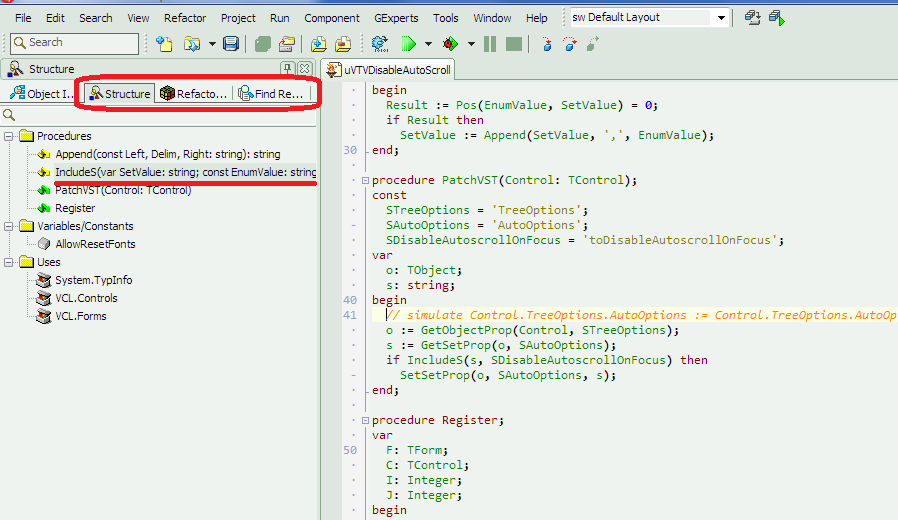Click Add file to project icon

(318, 44)
